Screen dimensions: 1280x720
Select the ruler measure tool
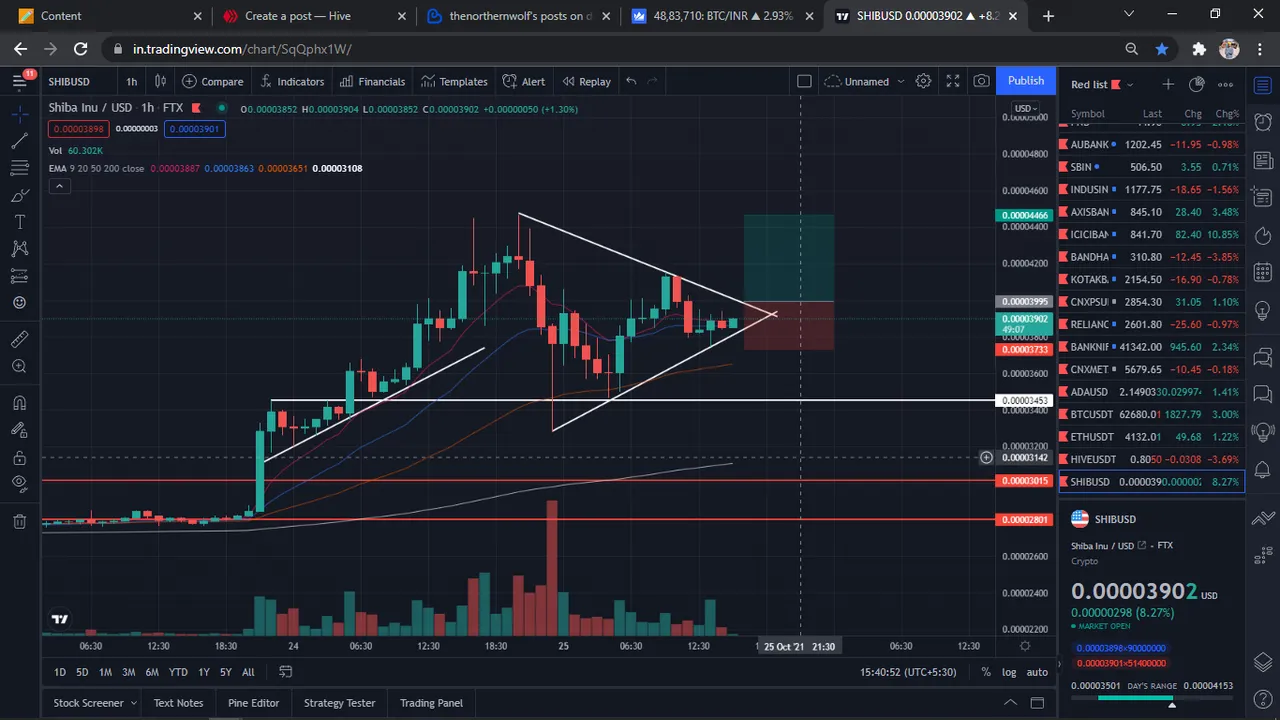click(x=20, y=340)
